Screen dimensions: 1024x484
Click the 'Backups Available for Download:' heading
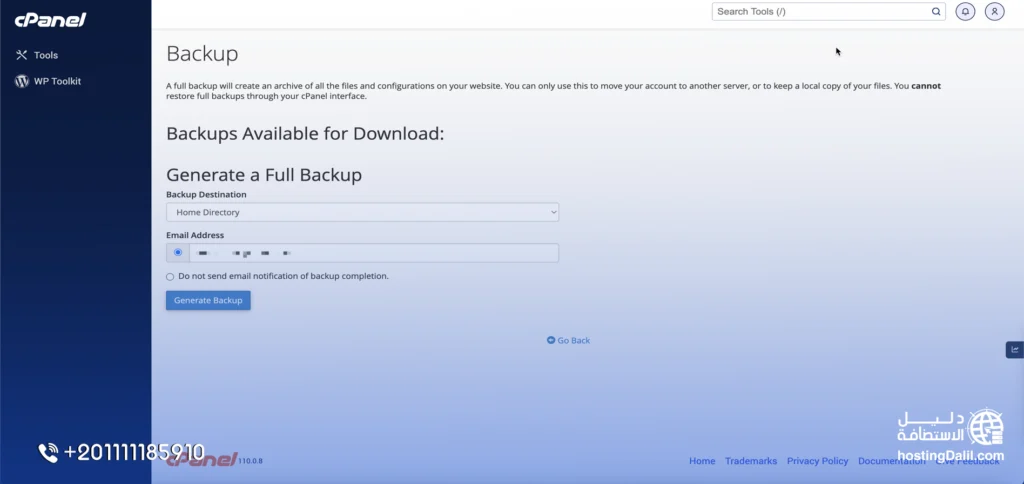pos(305,134)
